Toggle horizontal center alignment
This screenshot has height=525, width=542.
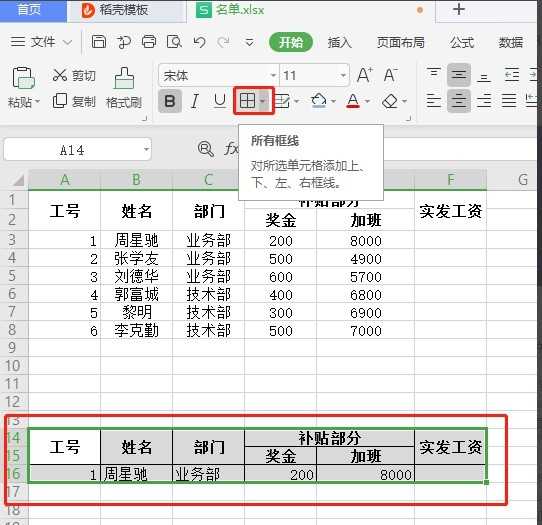pyautogui.click(x=459, y=101)
